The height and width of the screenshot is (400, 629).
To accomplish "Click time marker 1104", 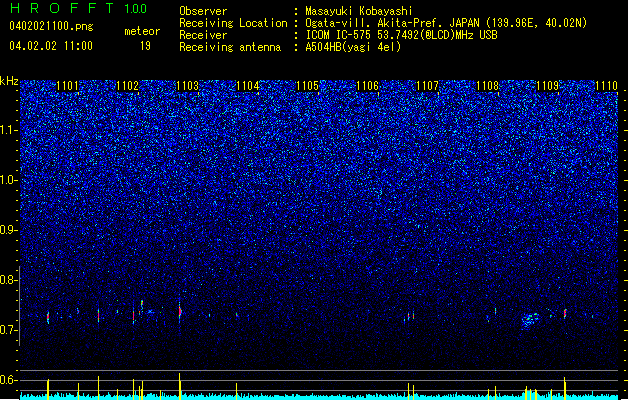I will [248, 86].
